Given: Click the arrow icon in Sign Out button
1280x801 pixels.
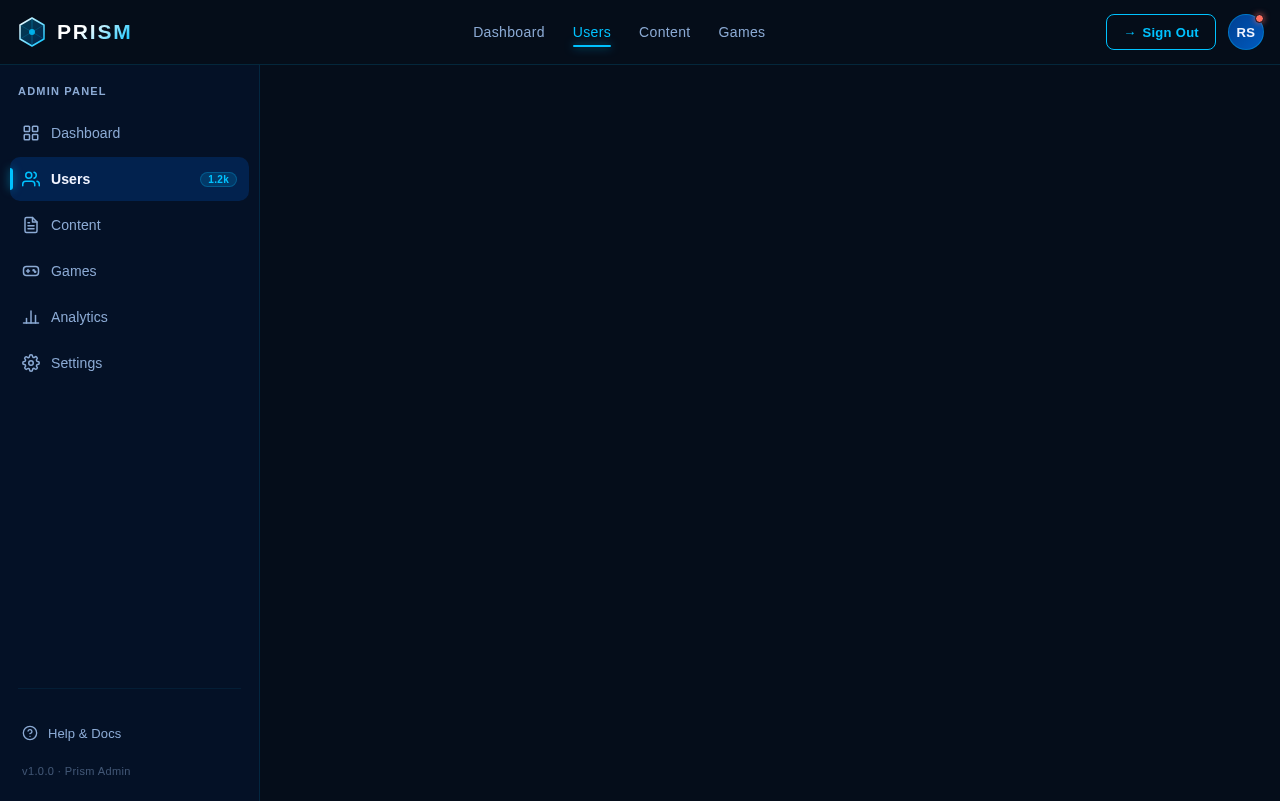Looking at the screenshot, I should click(1130, 32).
